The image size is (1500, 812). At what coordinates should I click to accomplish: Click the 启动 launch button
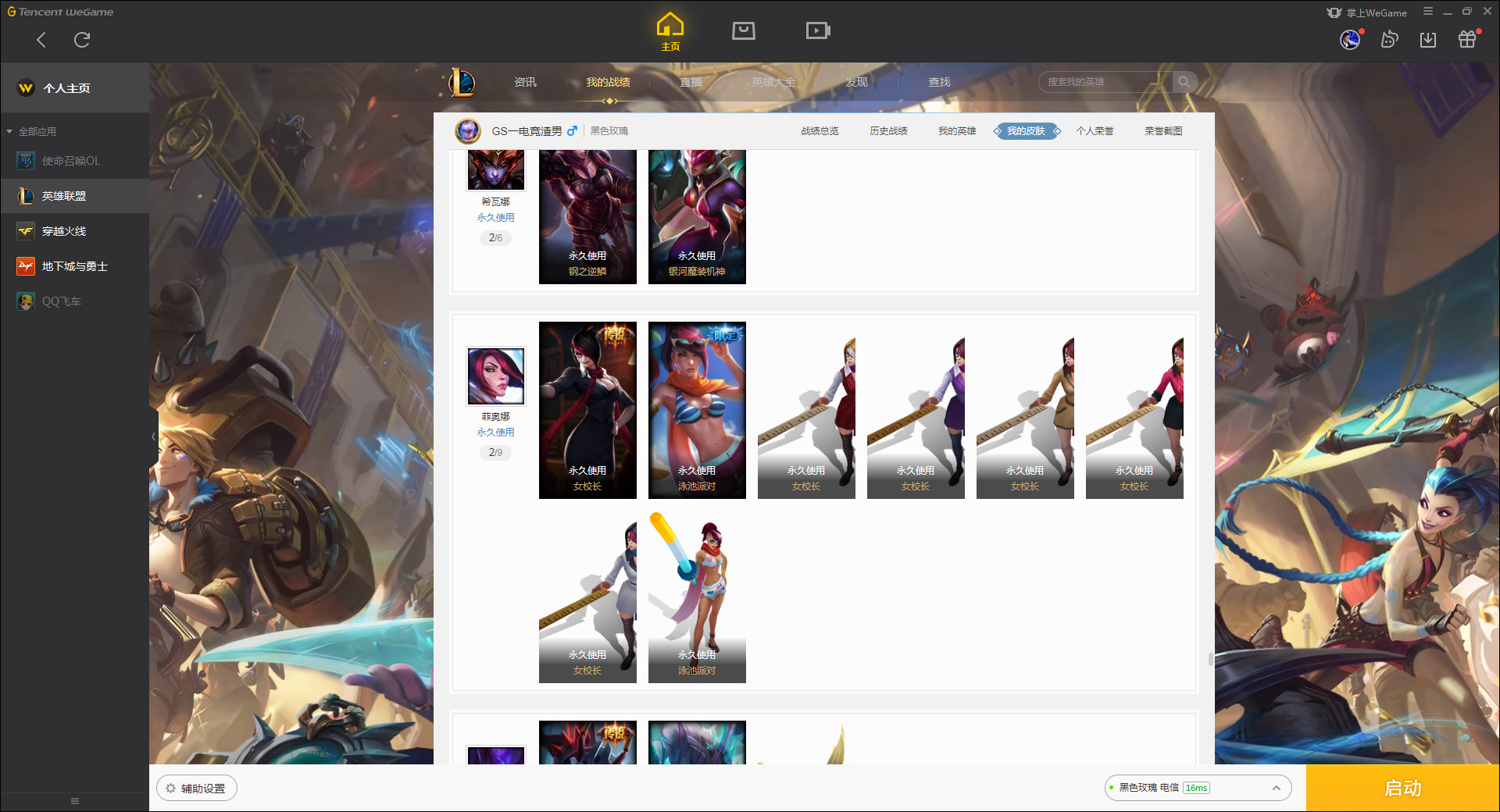pyautogui.click(x=1403, y=789)
